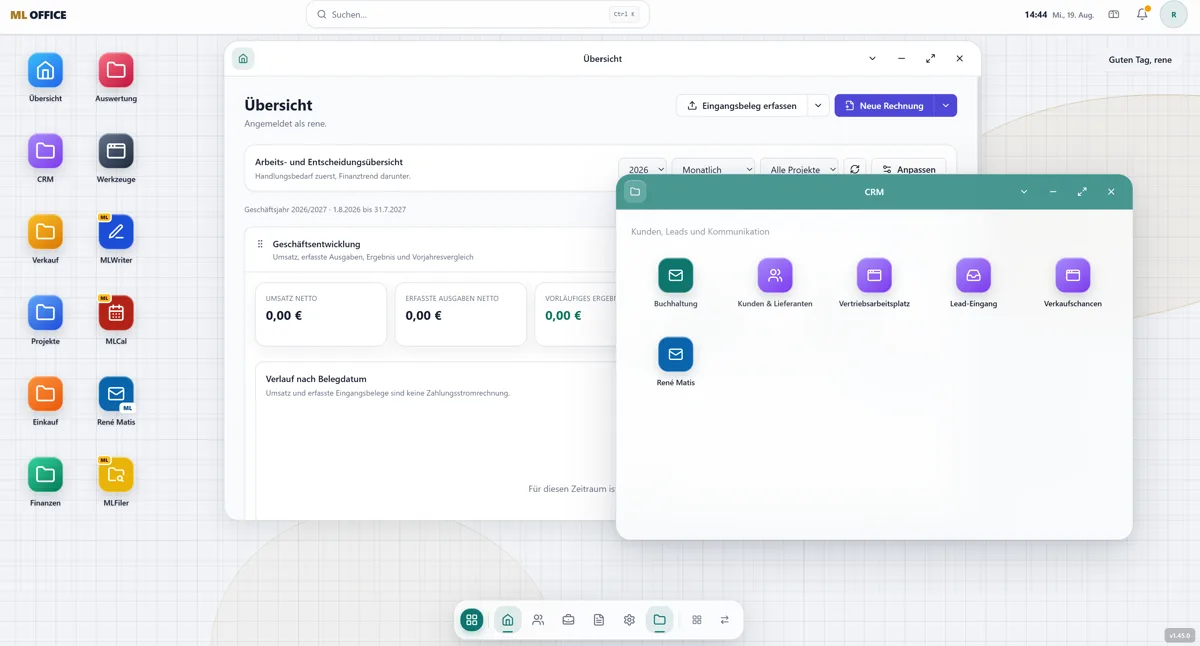Click the green app launcher dock button
Screen dimensions: 1200x646
pyautogui.click(x=472, y=620)
